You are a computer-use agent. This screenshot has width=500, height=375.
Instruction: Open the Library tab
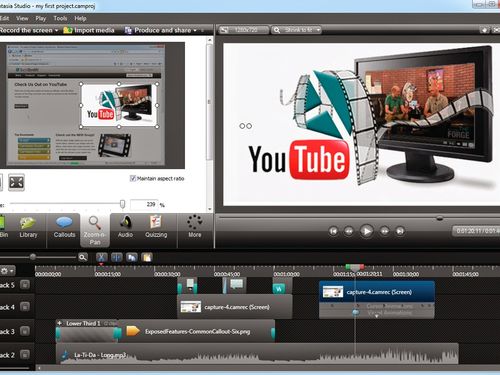click(x=28, y=228)
